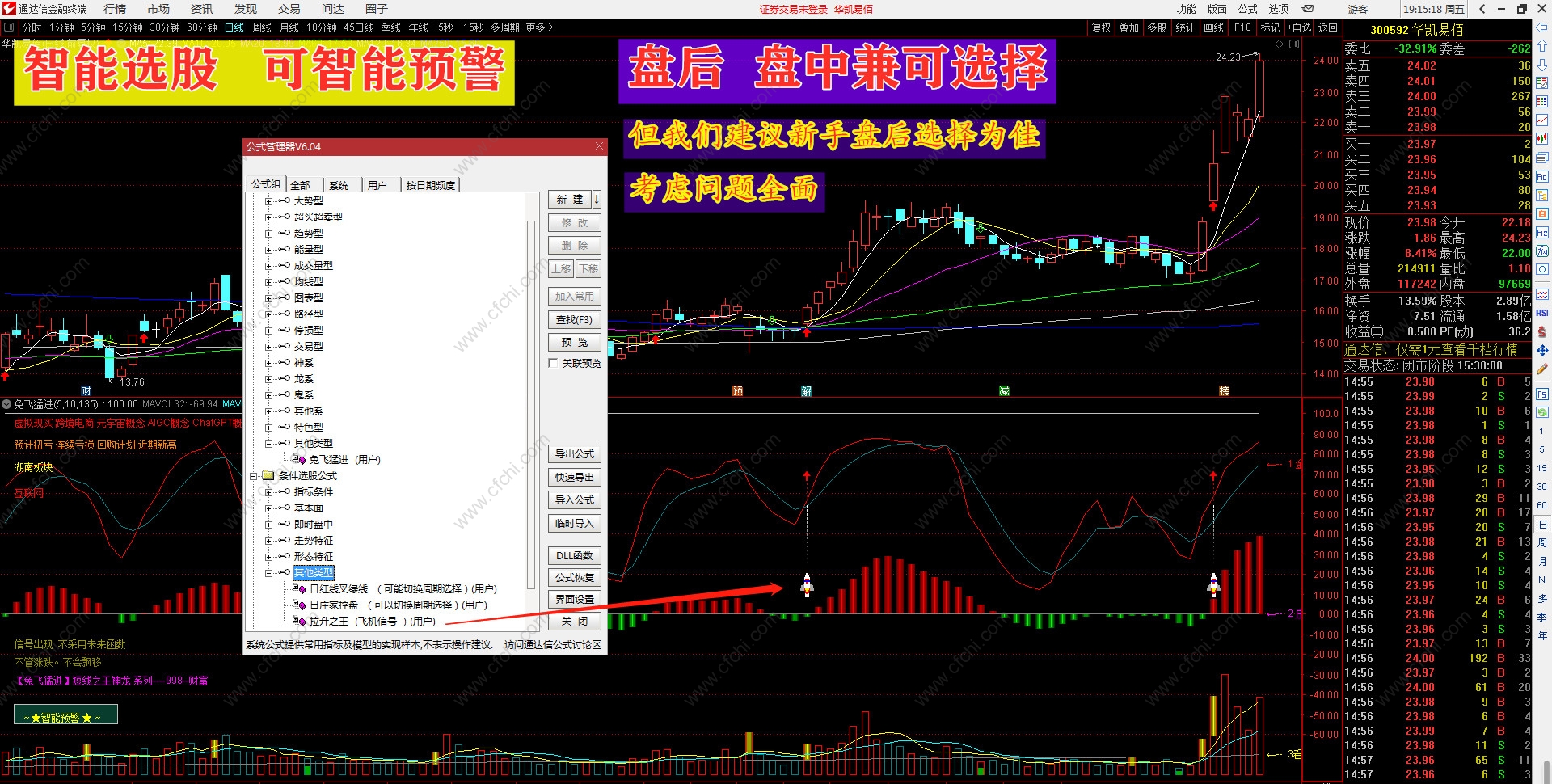Screen dimensions: 1552x784
Task: Select the 季 quarterly period in sidebar
Action: coord(1542,617)
